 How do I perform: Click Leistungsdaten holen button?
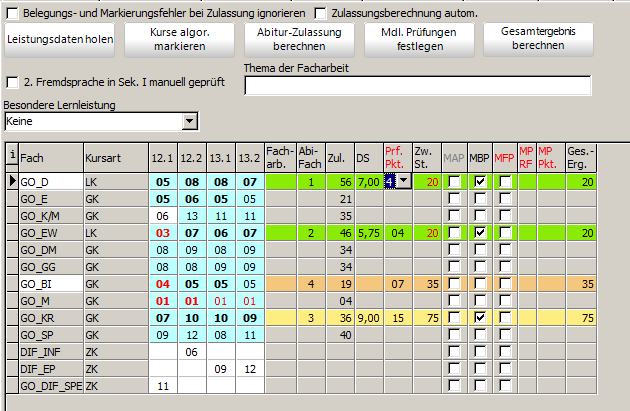pos(60,39)
